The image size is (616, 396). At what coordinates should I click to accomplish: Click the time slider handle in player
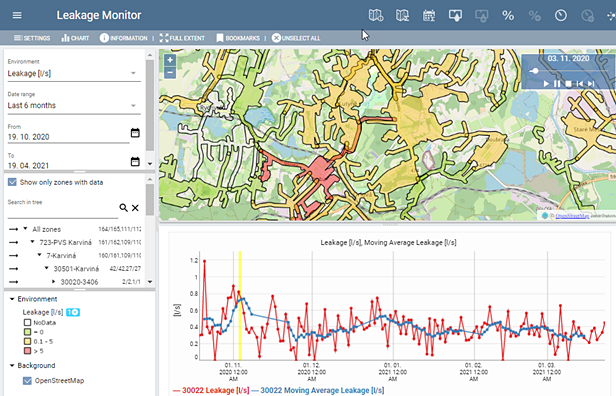coord(535,71)
